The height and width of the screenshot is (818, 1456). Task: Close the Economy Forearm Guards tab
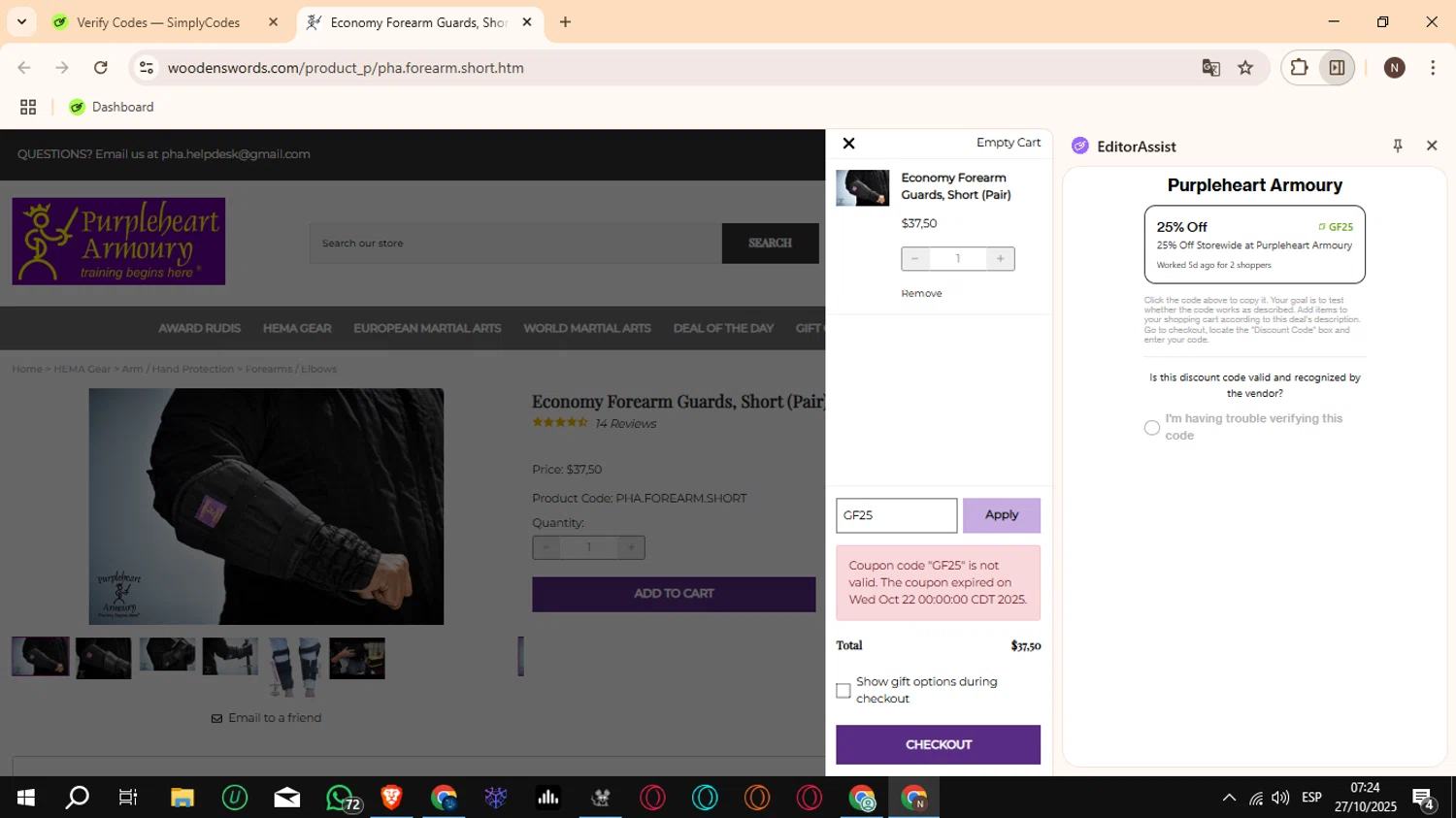click(527, 22)
